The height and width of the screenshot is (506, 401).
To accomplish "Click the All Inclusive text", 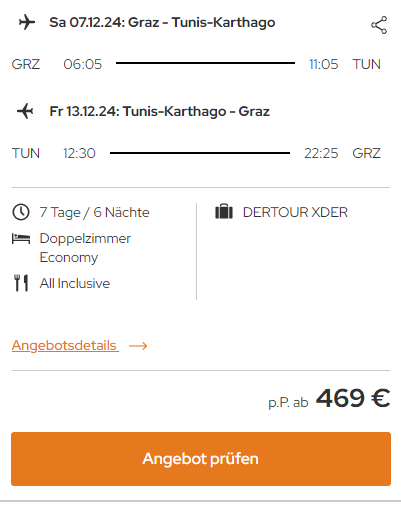I will (x=75, y=283).
